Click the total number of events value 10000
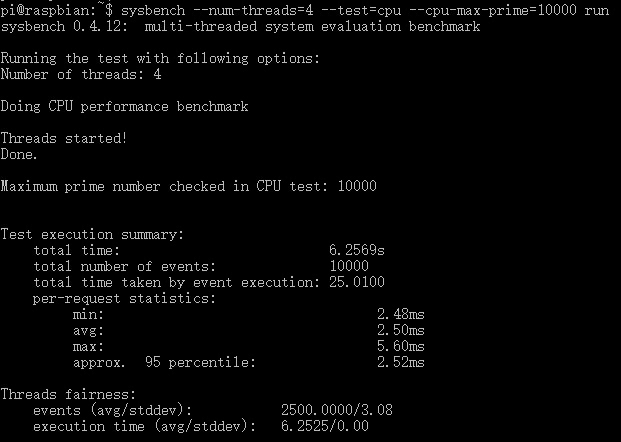621x442 pixels. click(x=348, y=266)
